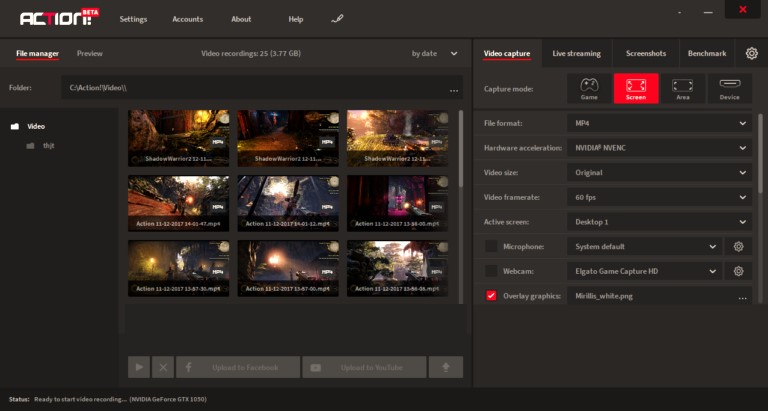Switch to the Preview tab
This screenshot has width=768, height=411.
tap(90, 53)
